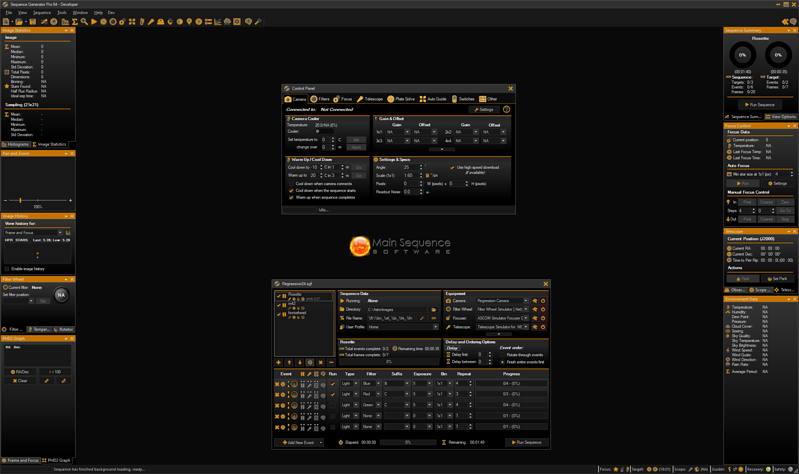
Task: Click zoom-out minus at Pan and Zoom slider start
Action: click(6, 200)
